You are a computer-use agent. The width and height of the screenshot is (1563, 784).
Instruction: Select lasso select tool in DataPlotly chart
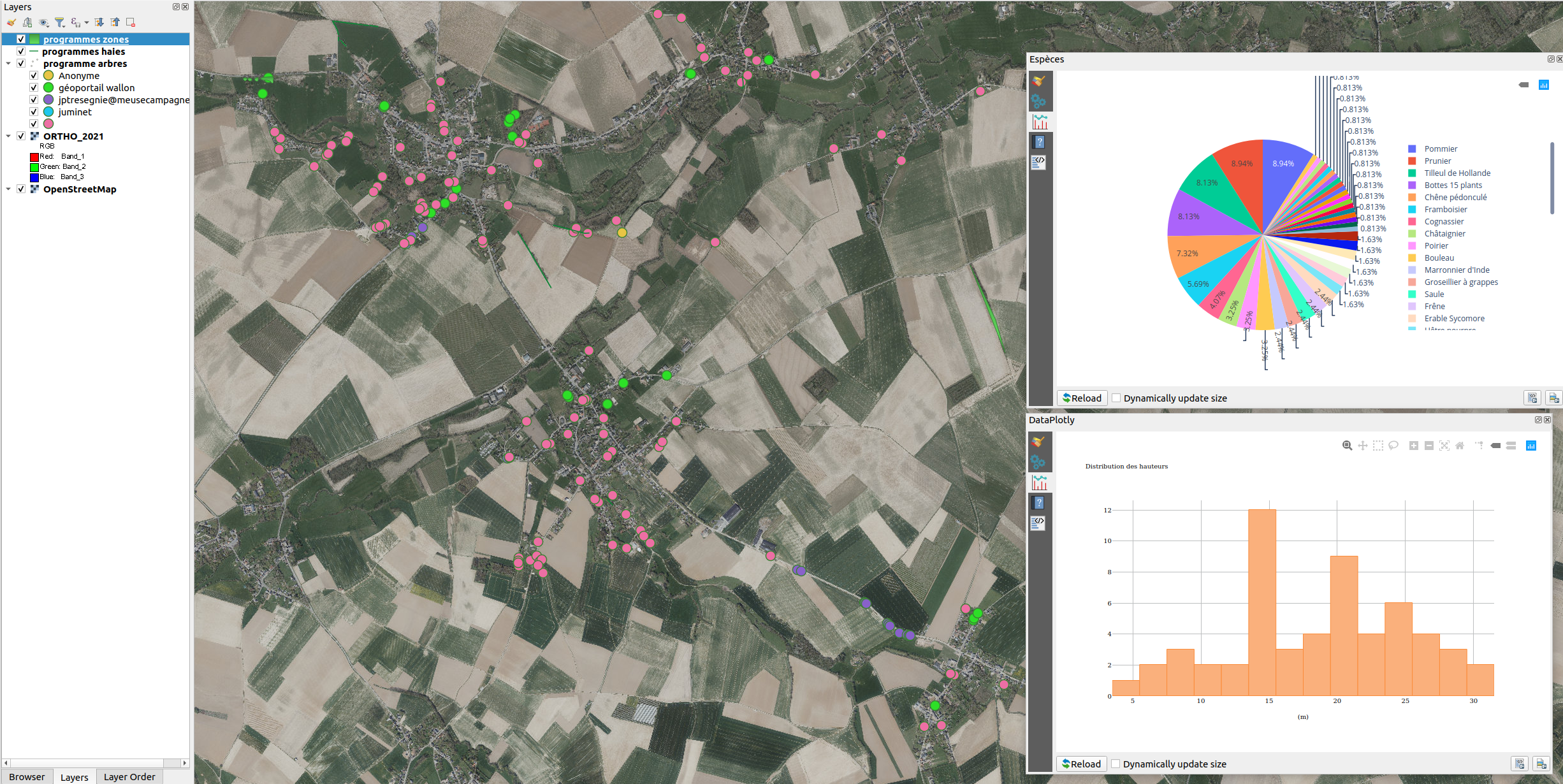pyautogui.click(x=1393, y=446)
